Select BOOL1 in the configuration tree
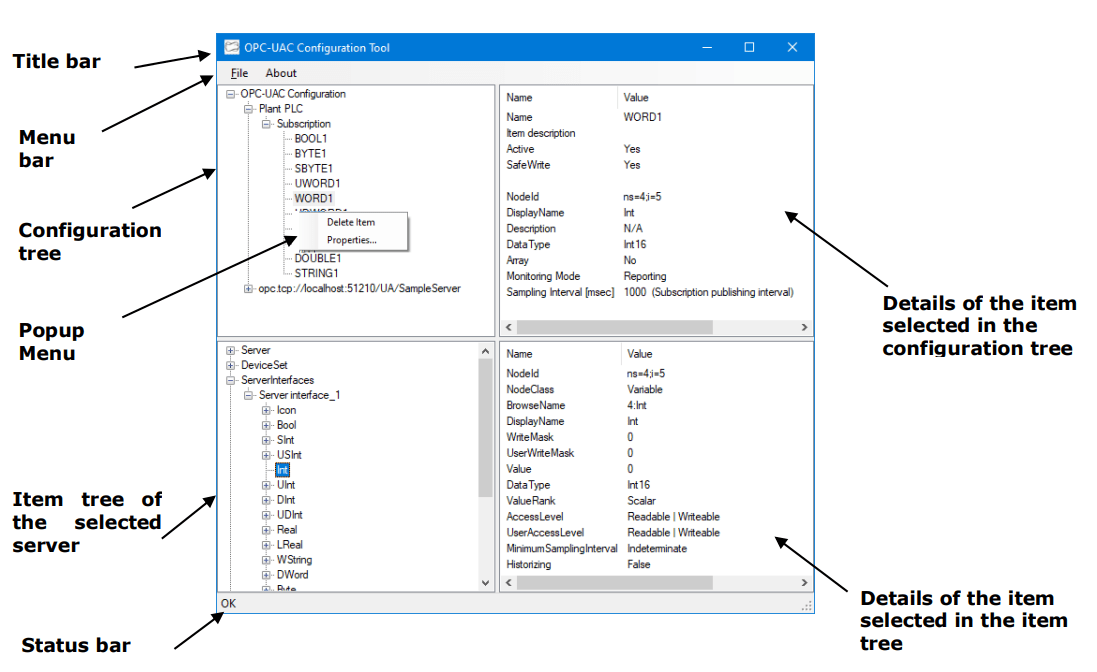Viewport: 1097px width, 672px height. [311, 138]
